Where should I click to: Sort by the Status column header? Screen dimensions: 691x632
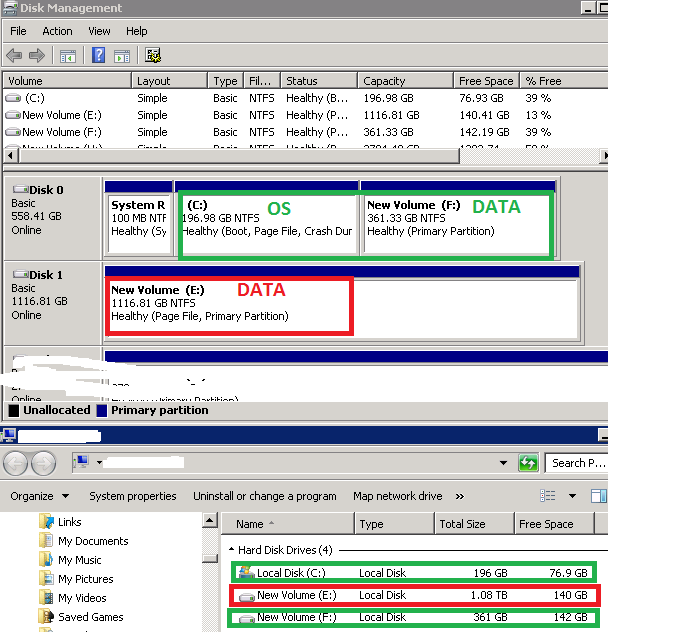point(319,81)
